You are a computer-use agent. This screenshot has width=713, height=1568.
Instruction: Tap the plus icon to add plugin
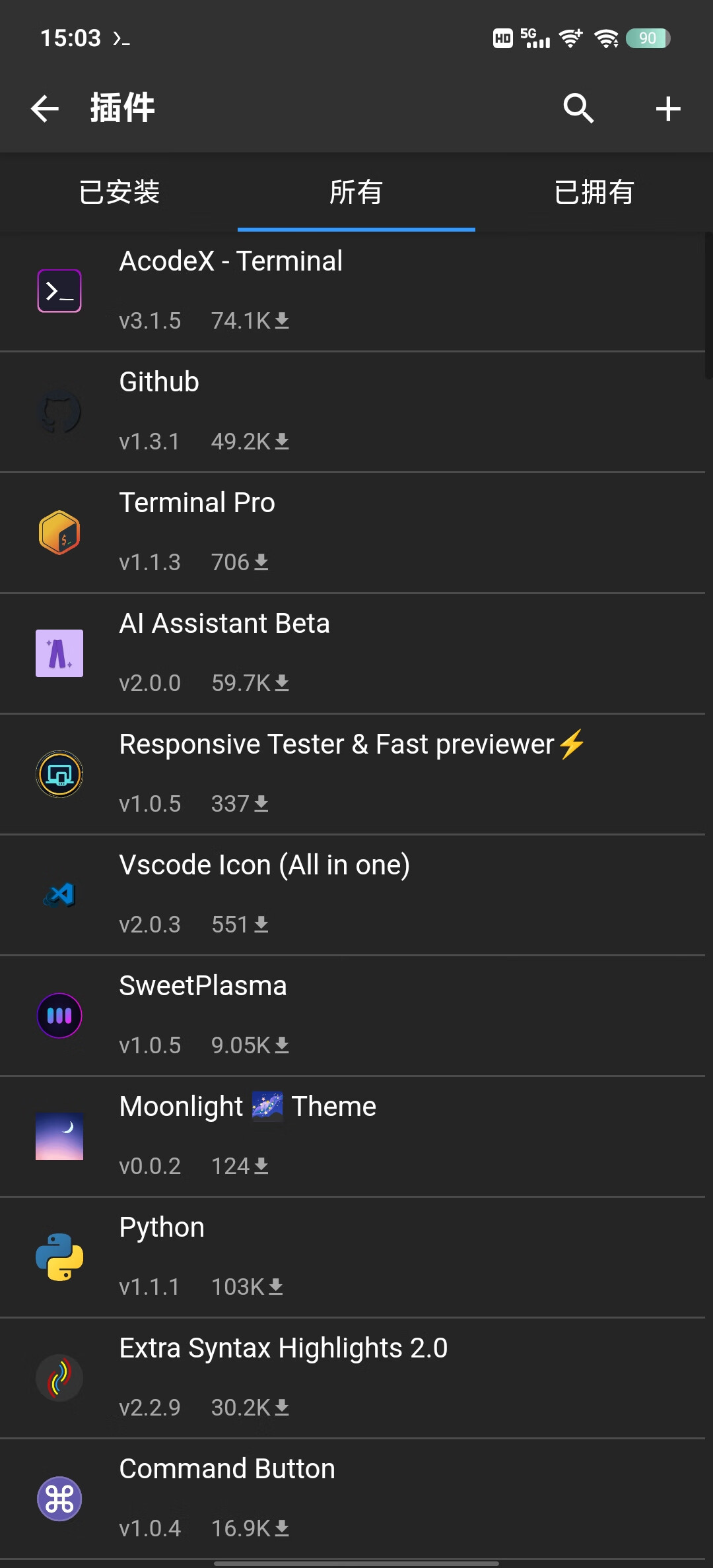click(x=668, y=109)
